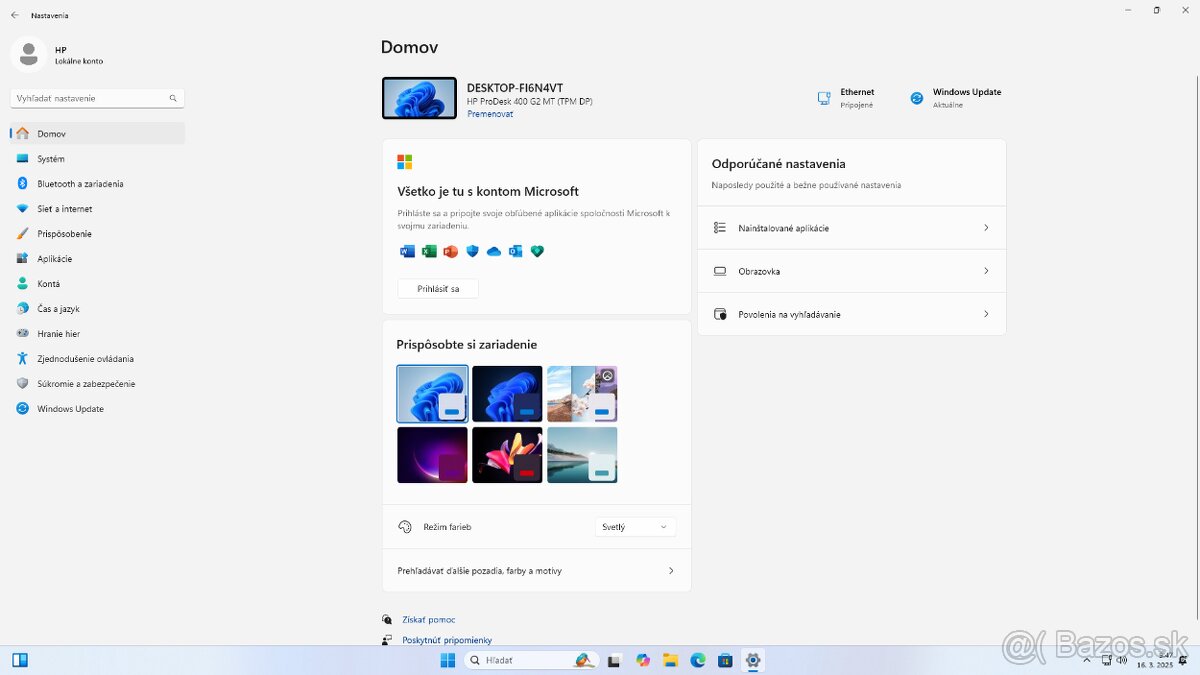This screenshot has height=675, width=1200.
Task: Click the Prihlásiť sa button
Action: tap(438, 288)
